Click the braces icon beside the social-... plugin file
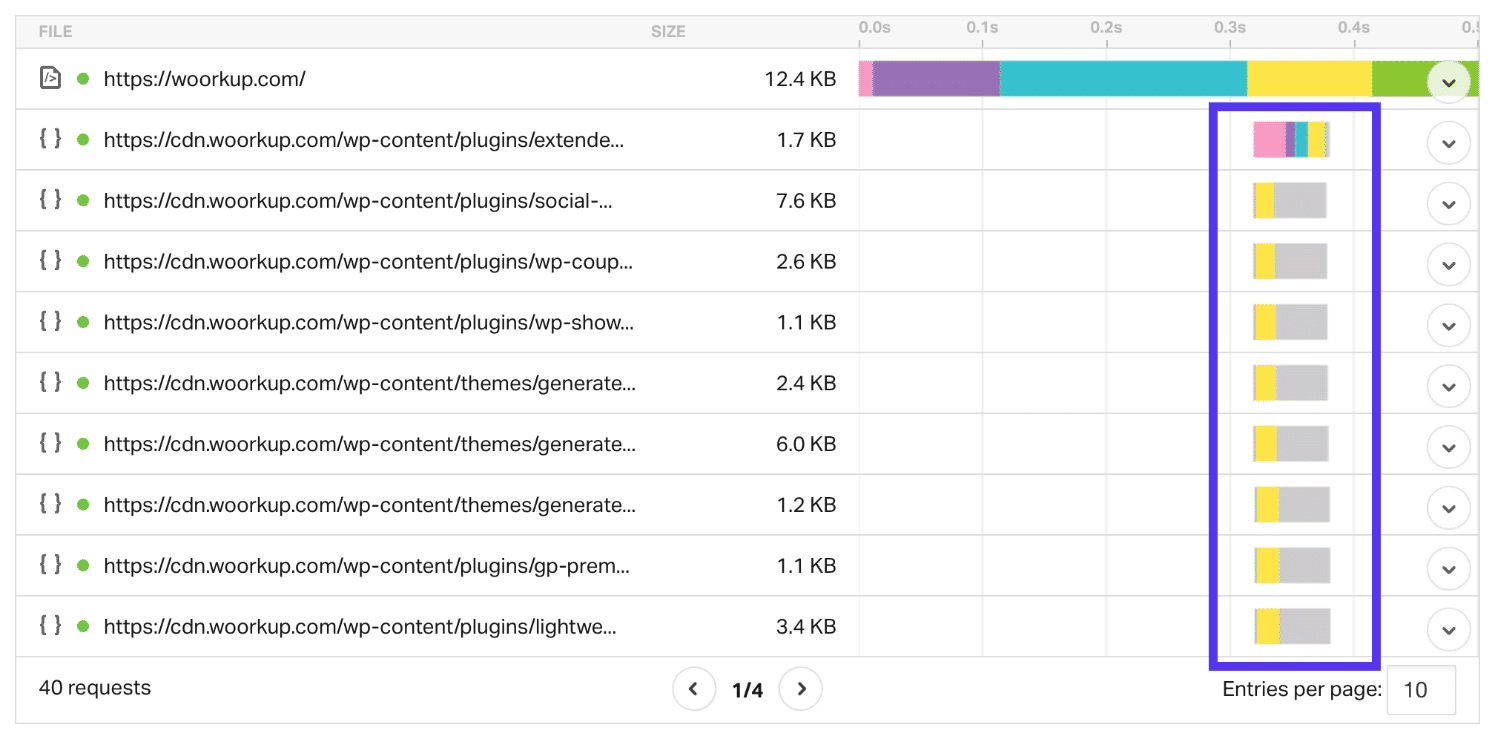 pyautogui.click(x=50, y=200)
